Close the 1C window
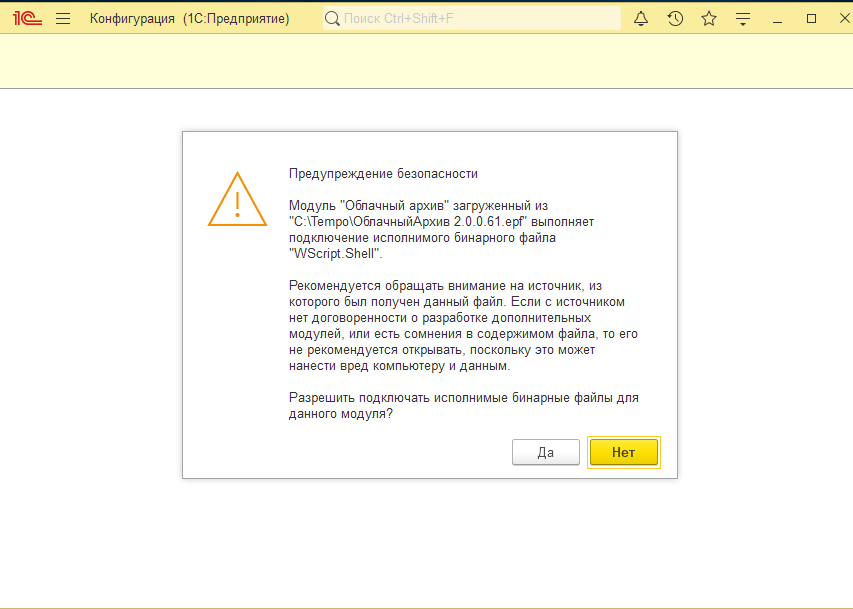 pos(844,19)
